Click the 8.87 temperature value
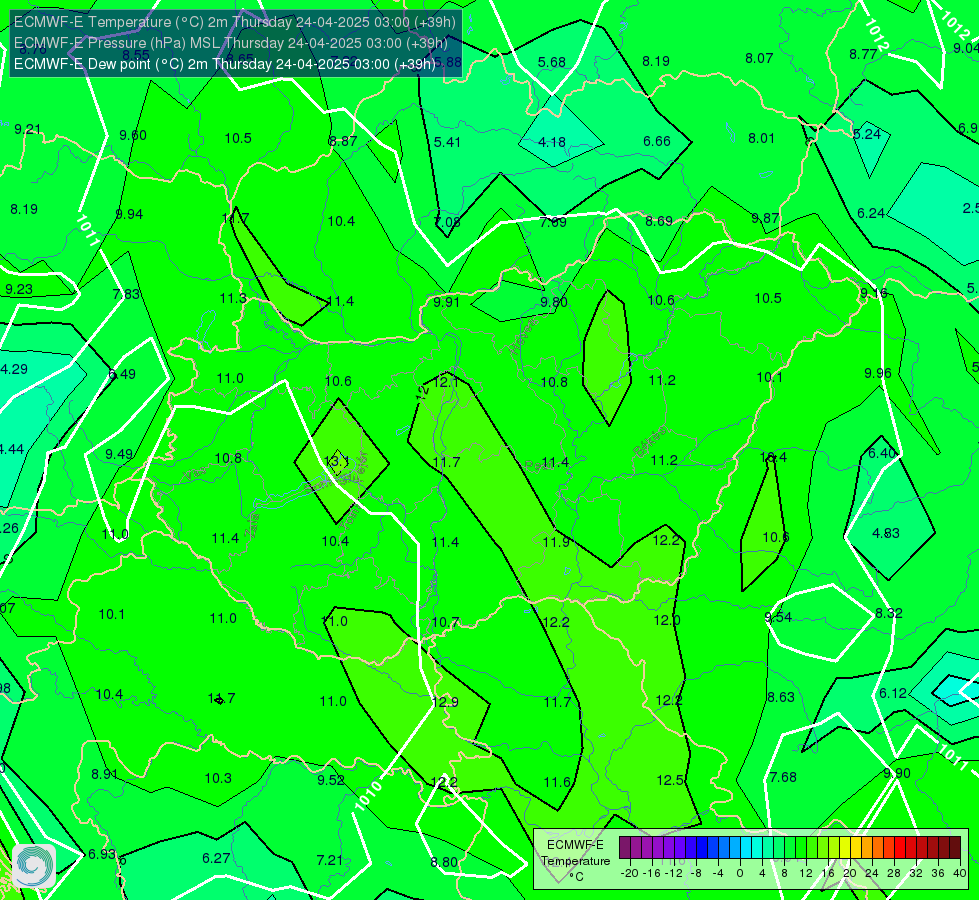Screen dimensions: 979x900 pos(343,141)
